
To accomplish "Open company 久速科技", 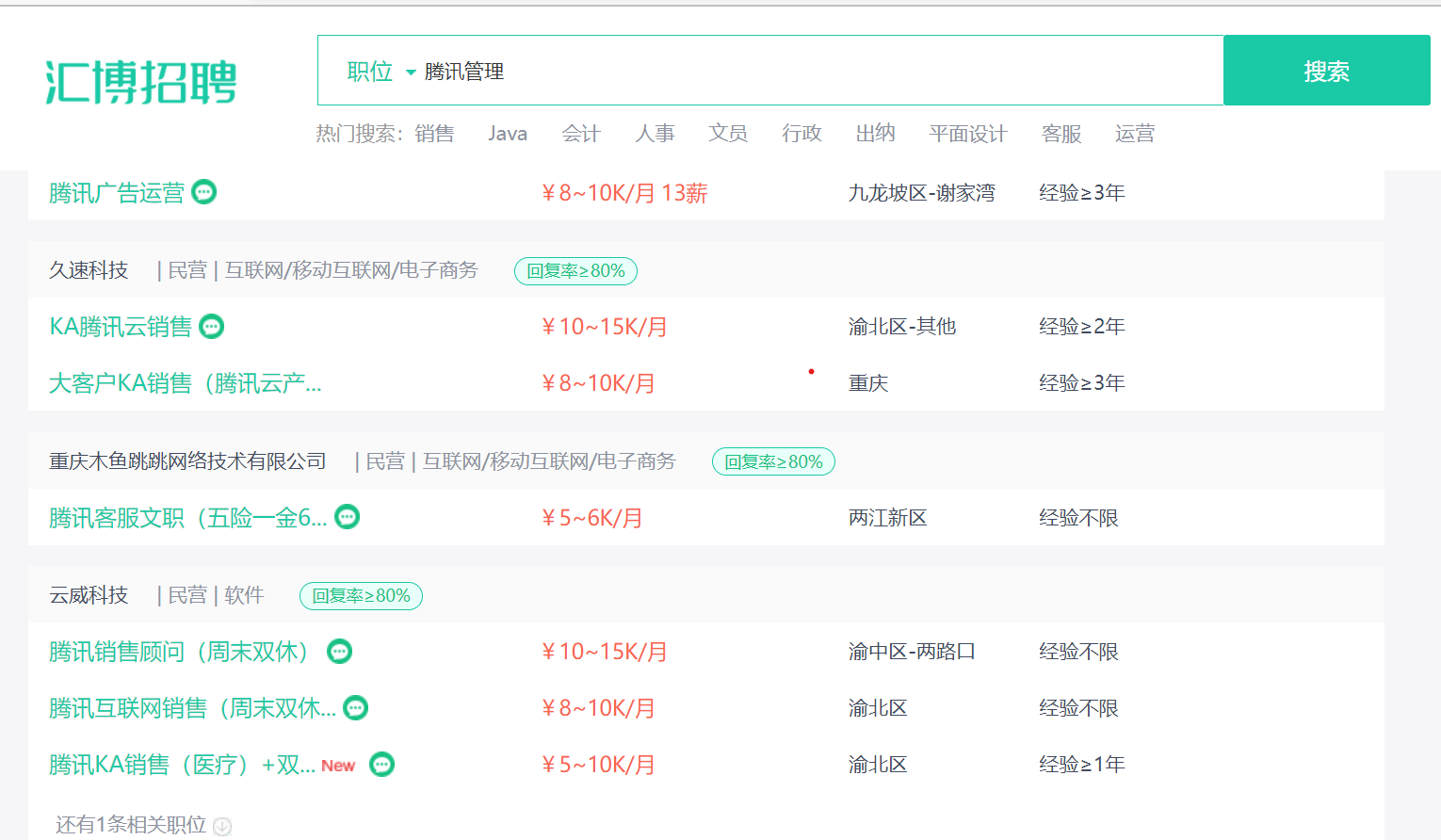I will click(89, 270).
